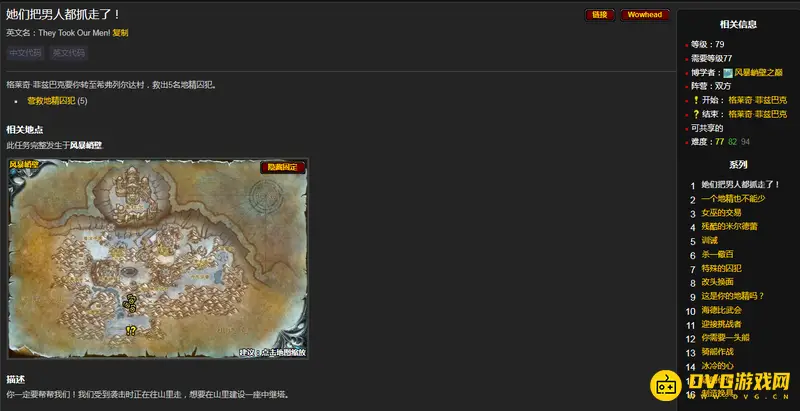Open the 风暴峭壁之巅 achievement icon
800x411 pixels.
[x=728, y=73]
